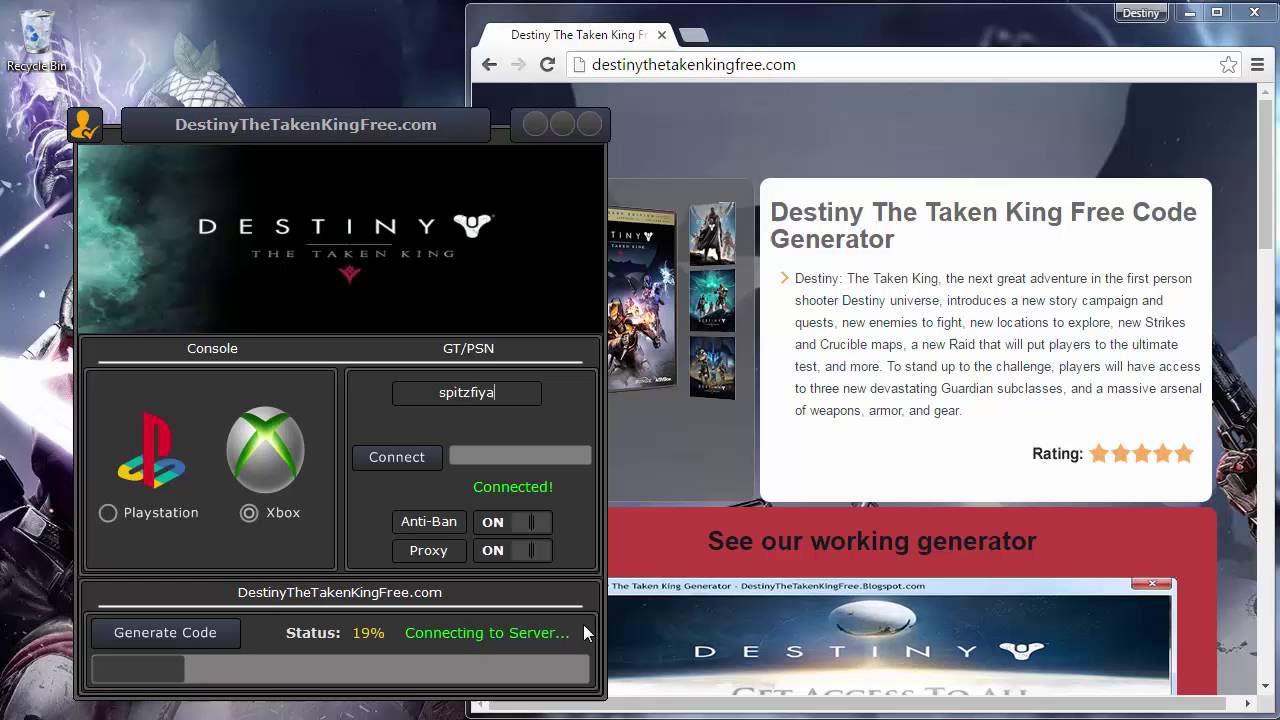Click the scrollbar up arrow in Chrome
1280x720 pixels.
coord(1266,92)
